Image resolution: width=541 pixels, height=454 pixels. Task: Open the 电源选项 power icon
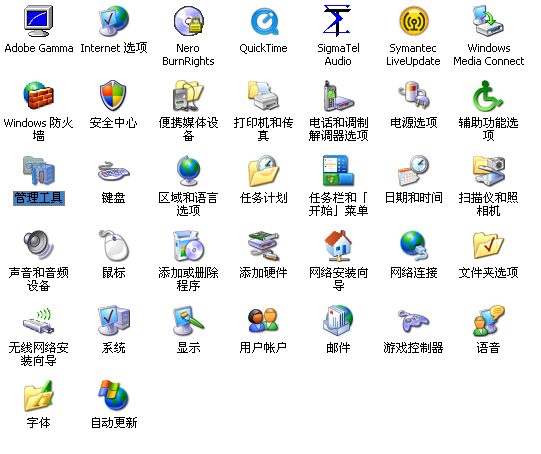click(413, 96)
